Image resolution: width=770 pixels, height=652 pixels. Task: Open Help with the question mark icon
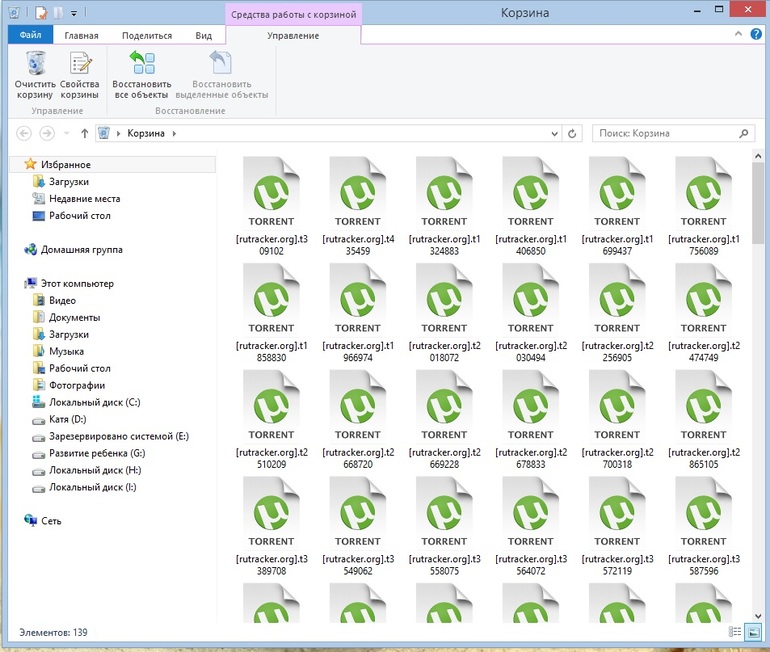pos(756,34)
